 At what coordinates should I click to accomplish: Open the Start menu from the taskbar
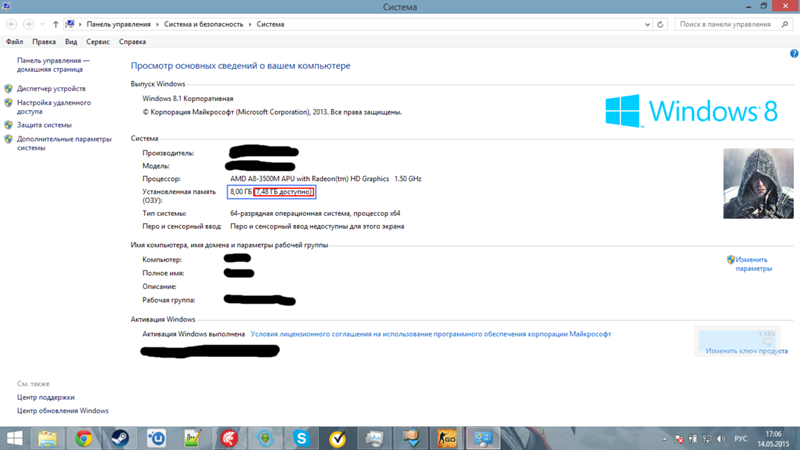point(14,438)
